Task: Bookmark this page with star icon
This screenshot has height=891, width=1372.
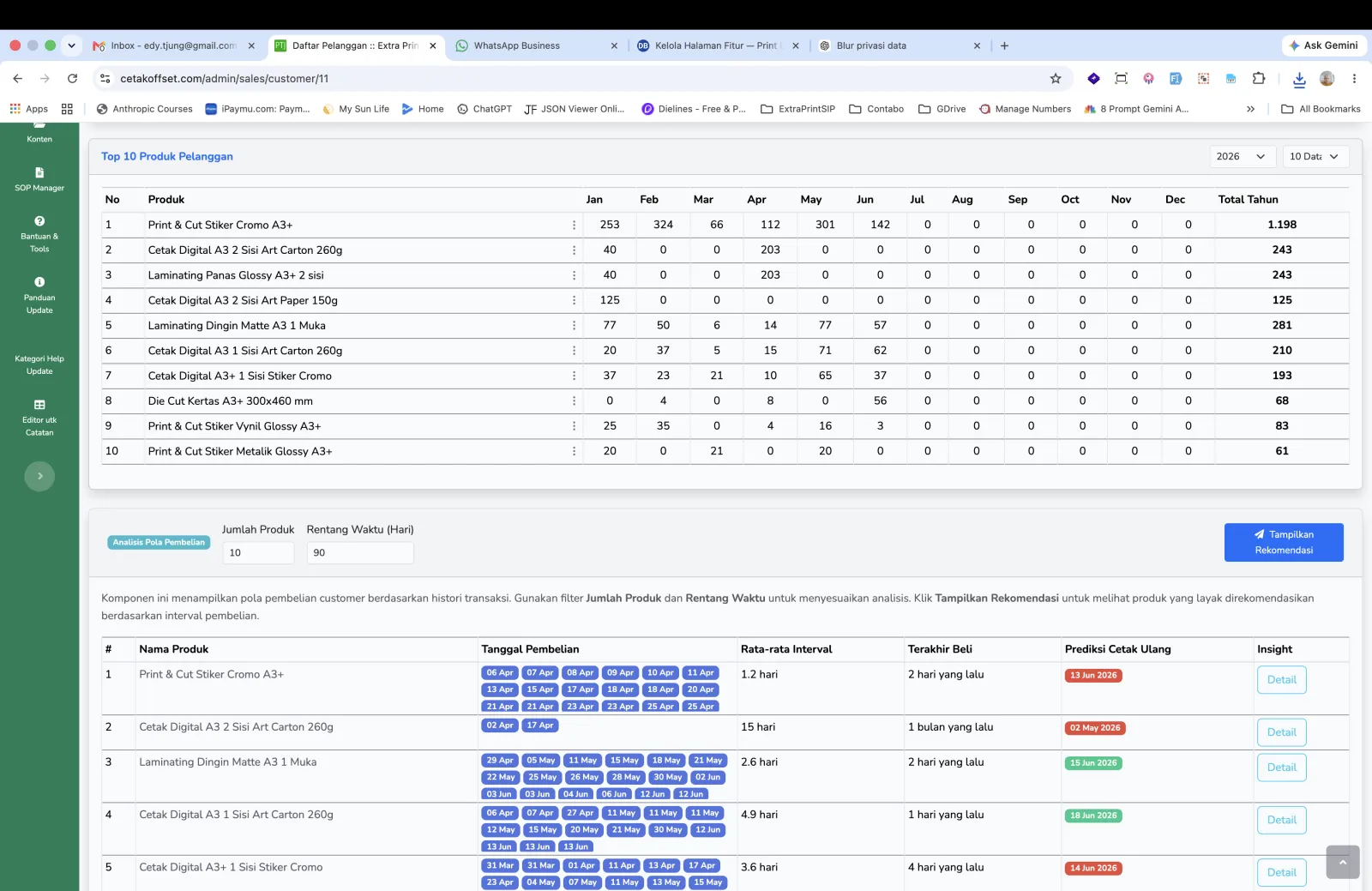Action: coord(1056,78)
